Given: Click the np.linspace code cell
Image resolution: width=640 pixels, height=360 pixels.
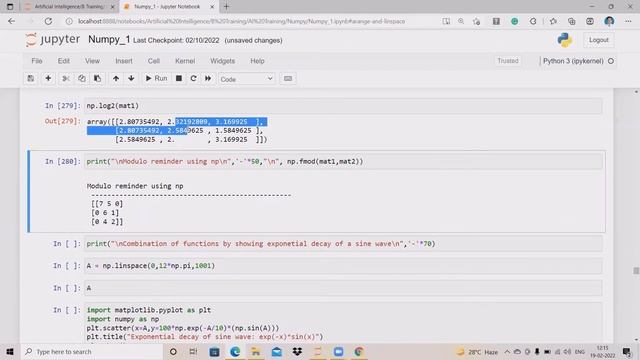Looking at the screenshot, I should (343, 266).
